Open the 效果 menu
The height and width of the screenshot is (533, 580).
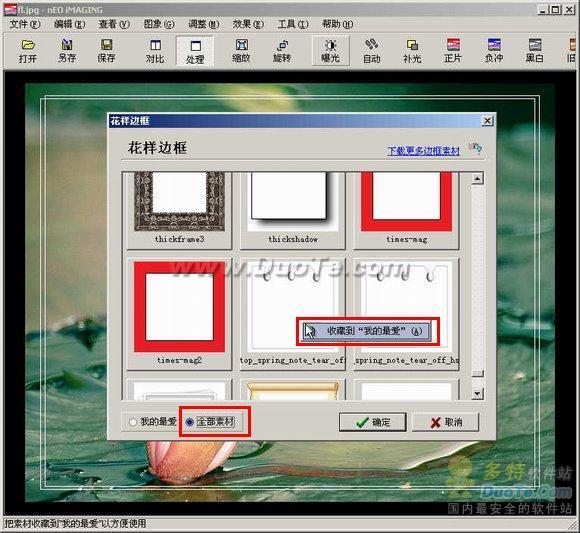coord(248,24)
